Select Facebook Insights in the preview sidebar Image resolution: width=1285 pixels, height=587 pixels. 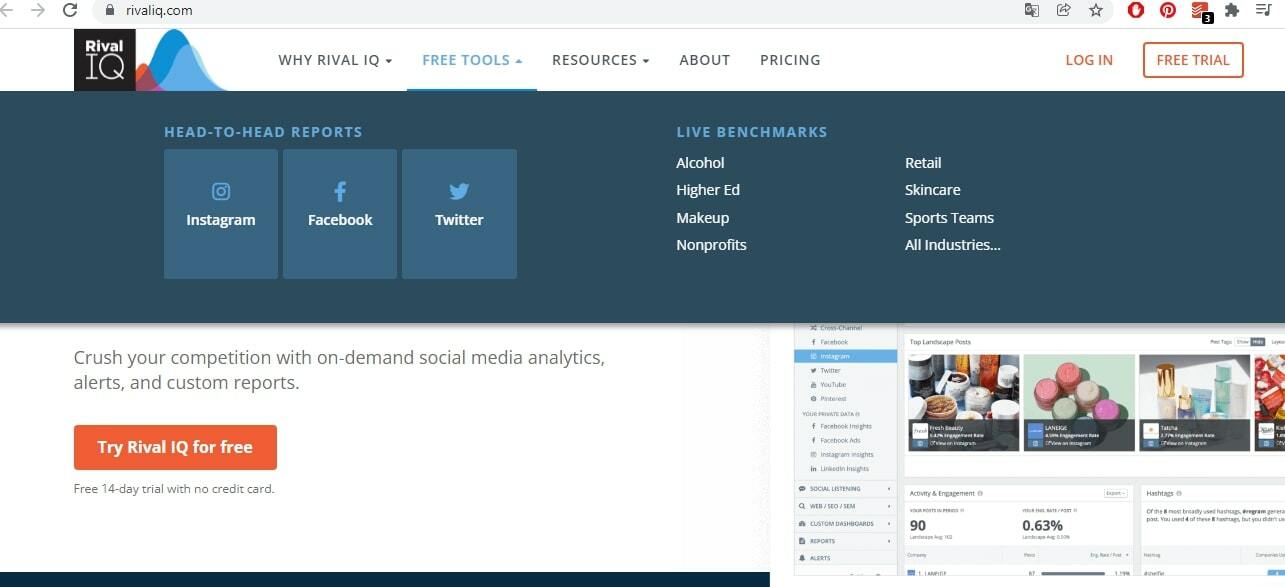pyautogui.click(x=846, y=426)
